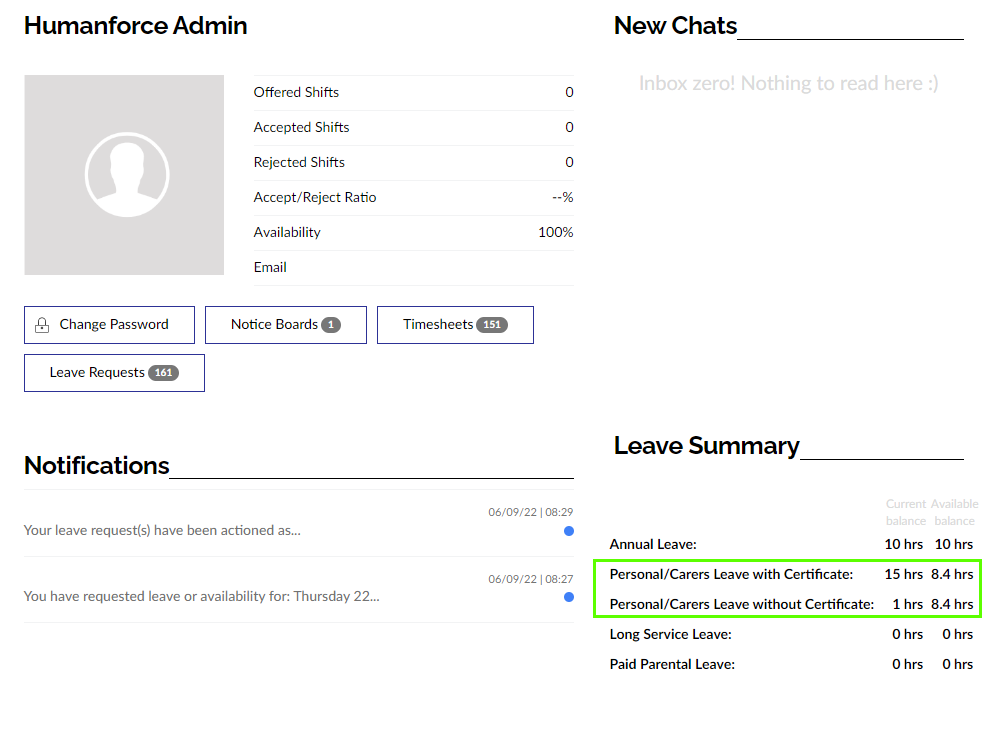View Leave Requests

coord(114,373)
